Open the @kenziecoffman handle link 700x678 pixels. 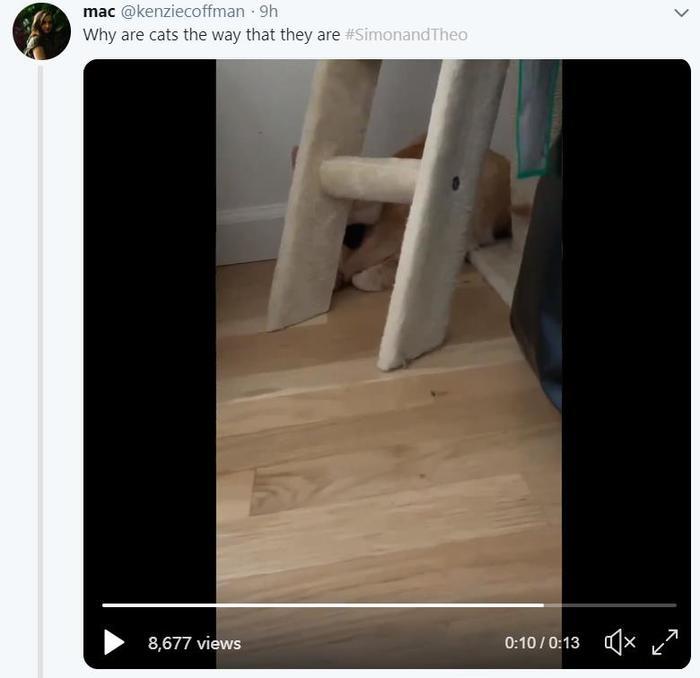pos(183,12)
